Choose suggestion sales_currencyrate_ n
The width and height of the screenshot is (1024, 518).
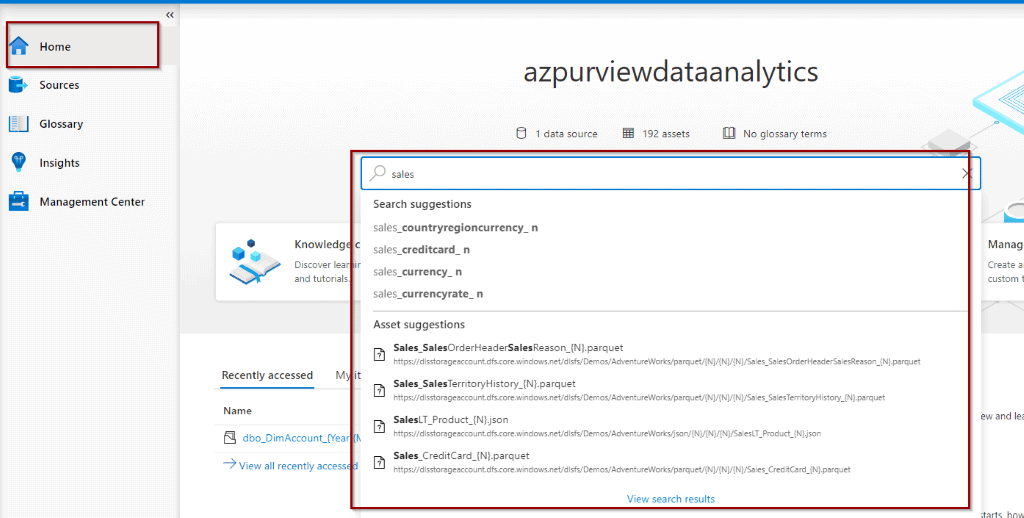[x=428, y=294]
